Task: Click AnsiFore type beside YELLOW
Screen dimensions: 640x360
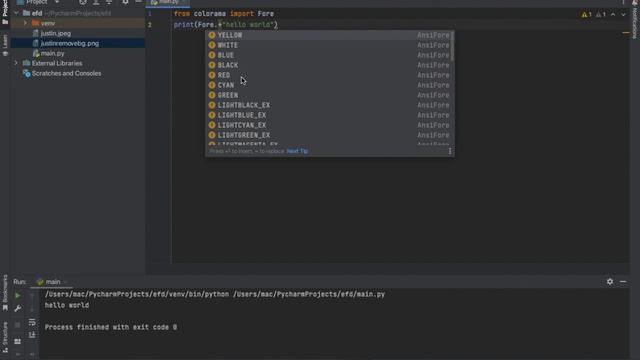Action: click(x=433, y=35)
